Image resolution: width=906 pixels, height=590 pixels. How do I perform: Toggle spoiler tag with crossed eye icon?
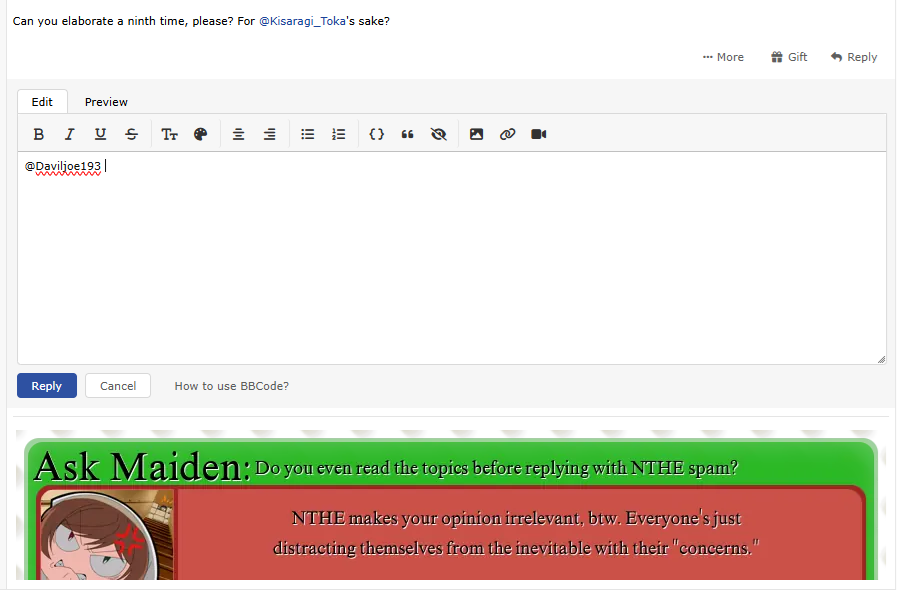[x=438, y=134]
